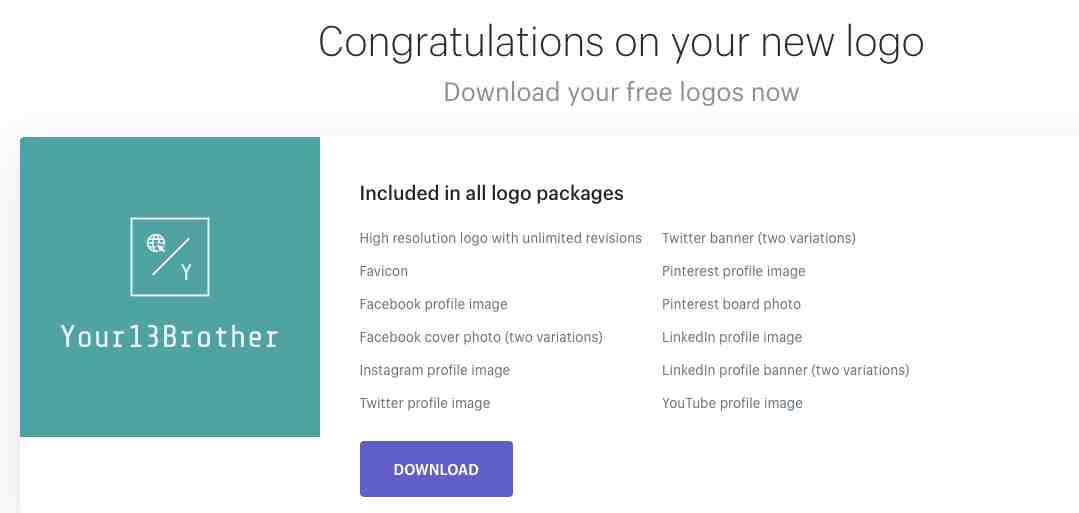The height and width of the screenshot is (513, 1079).
Task: Click the Favicon list item
Action: click(x=383, y=271)
